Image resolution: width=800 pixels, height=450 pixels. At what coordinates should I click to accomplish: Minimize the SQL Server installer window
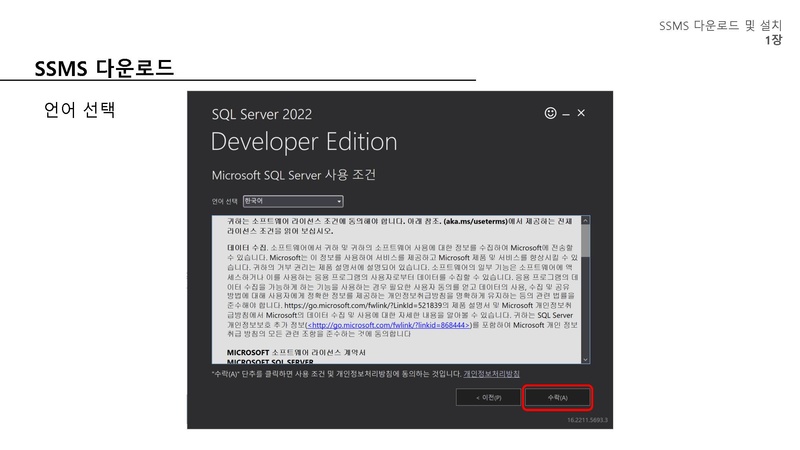click(x=565, y=113)
